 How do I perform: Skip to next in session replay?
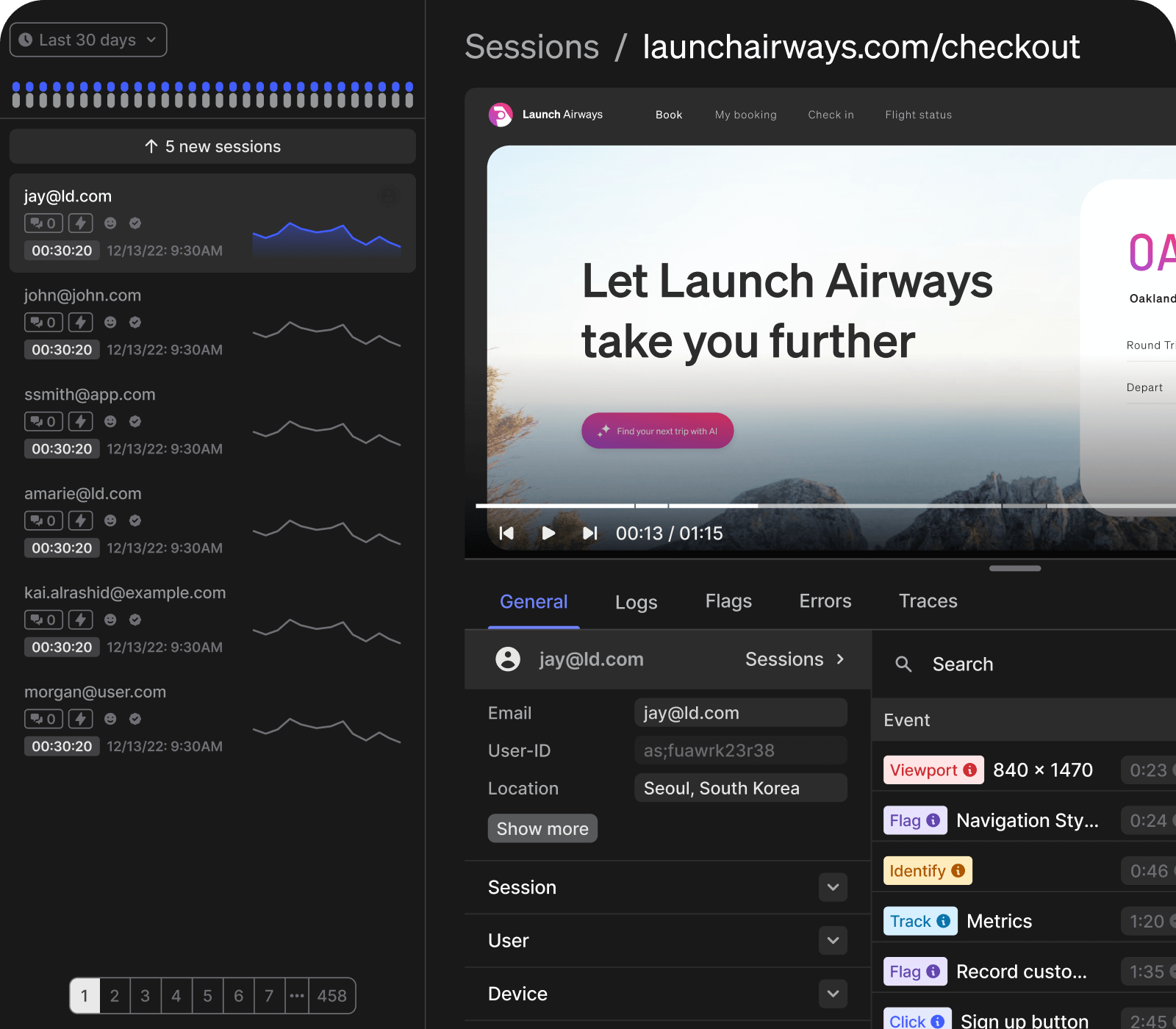(x=589, y=533)
